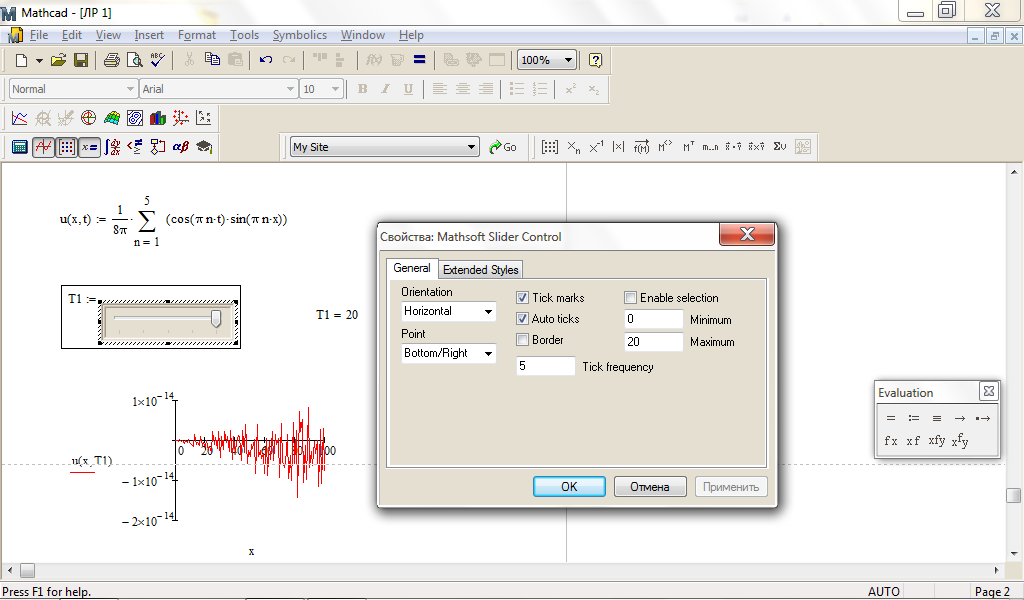Image resolution: width=1024 pixels, height=600 pixels.
Task: Click the Minimum value field
Action: [x=654, y=319]
